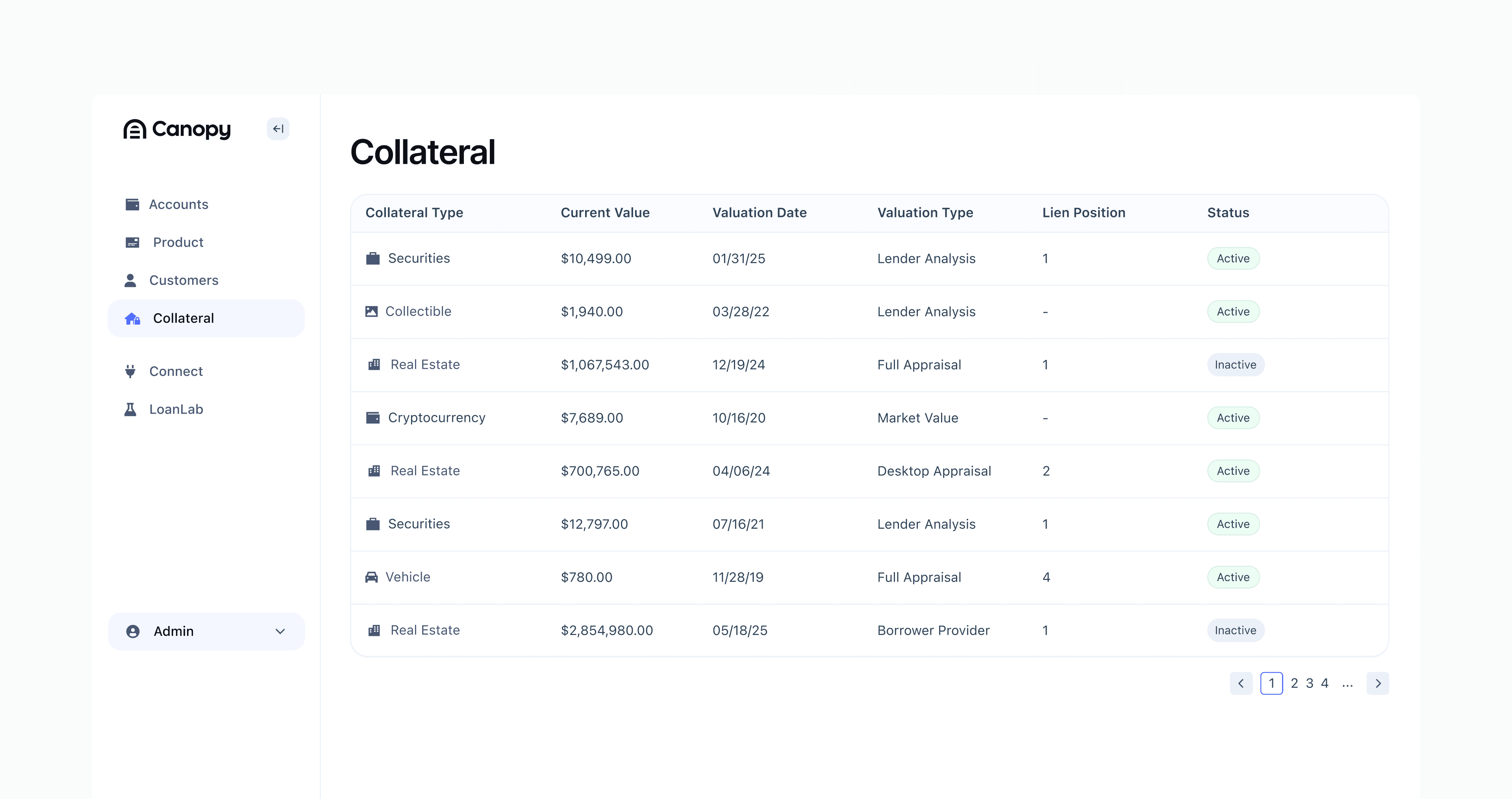Collapse the sidebar with arrow icon
1512x799 pixels.
(278, 129)
